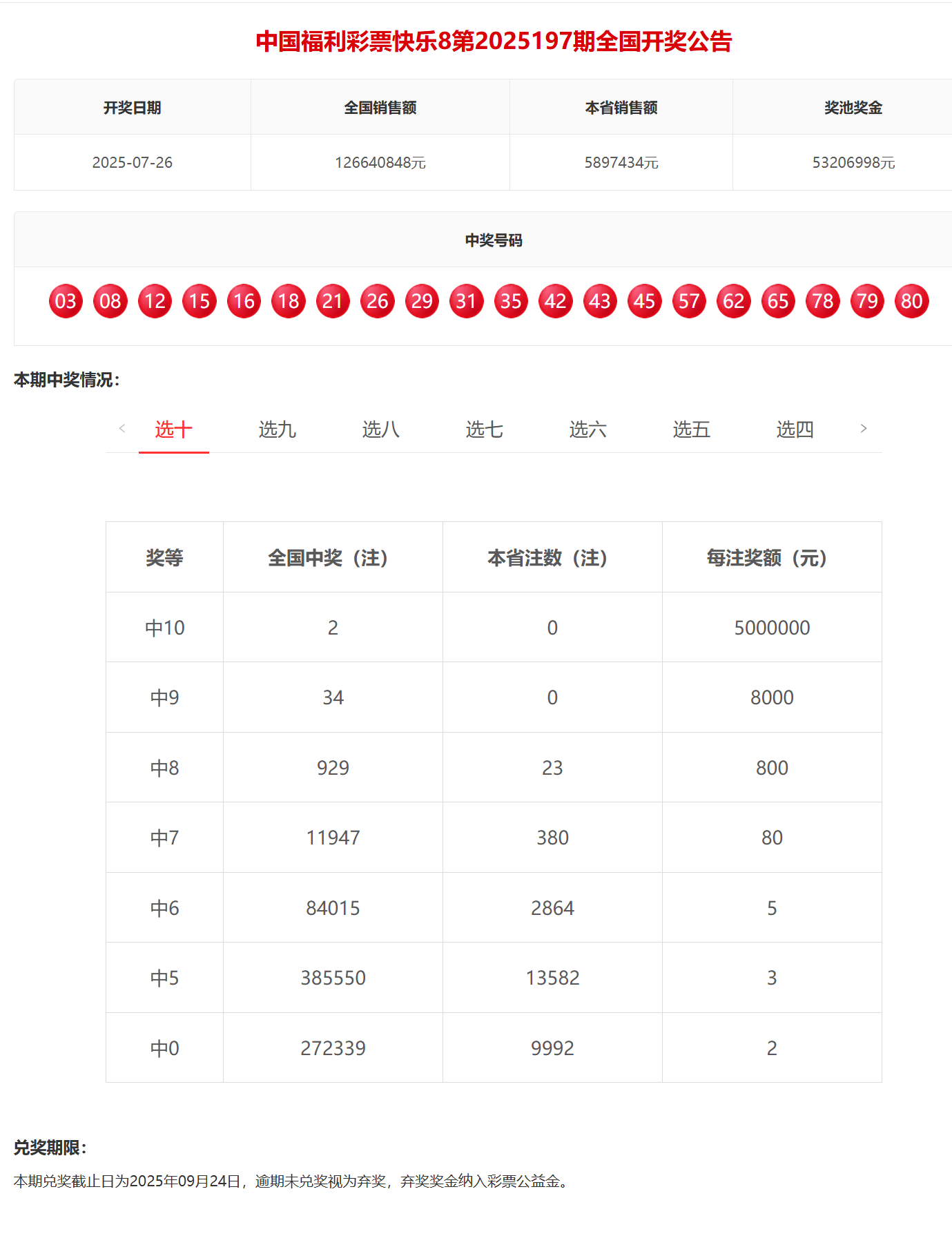Click the 中10 prize row label

(164, 628)
